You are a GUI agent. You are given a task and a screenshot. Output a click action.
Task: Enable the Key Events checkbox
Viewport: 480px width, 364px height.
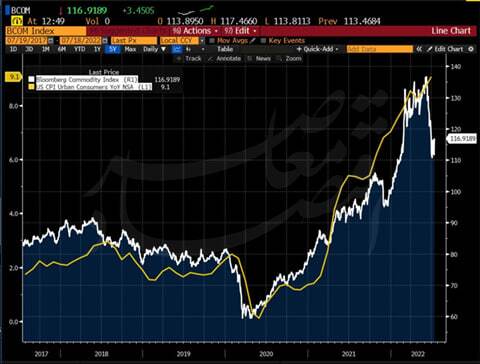pyautogui.click(x=263, y=41)
